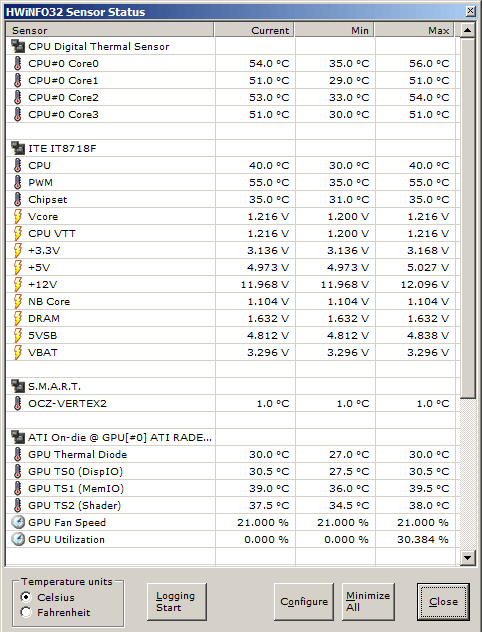The width and height of the screenshot is (482, 632).
Task: Click the Current column header
Action: [x=254, y=30]
